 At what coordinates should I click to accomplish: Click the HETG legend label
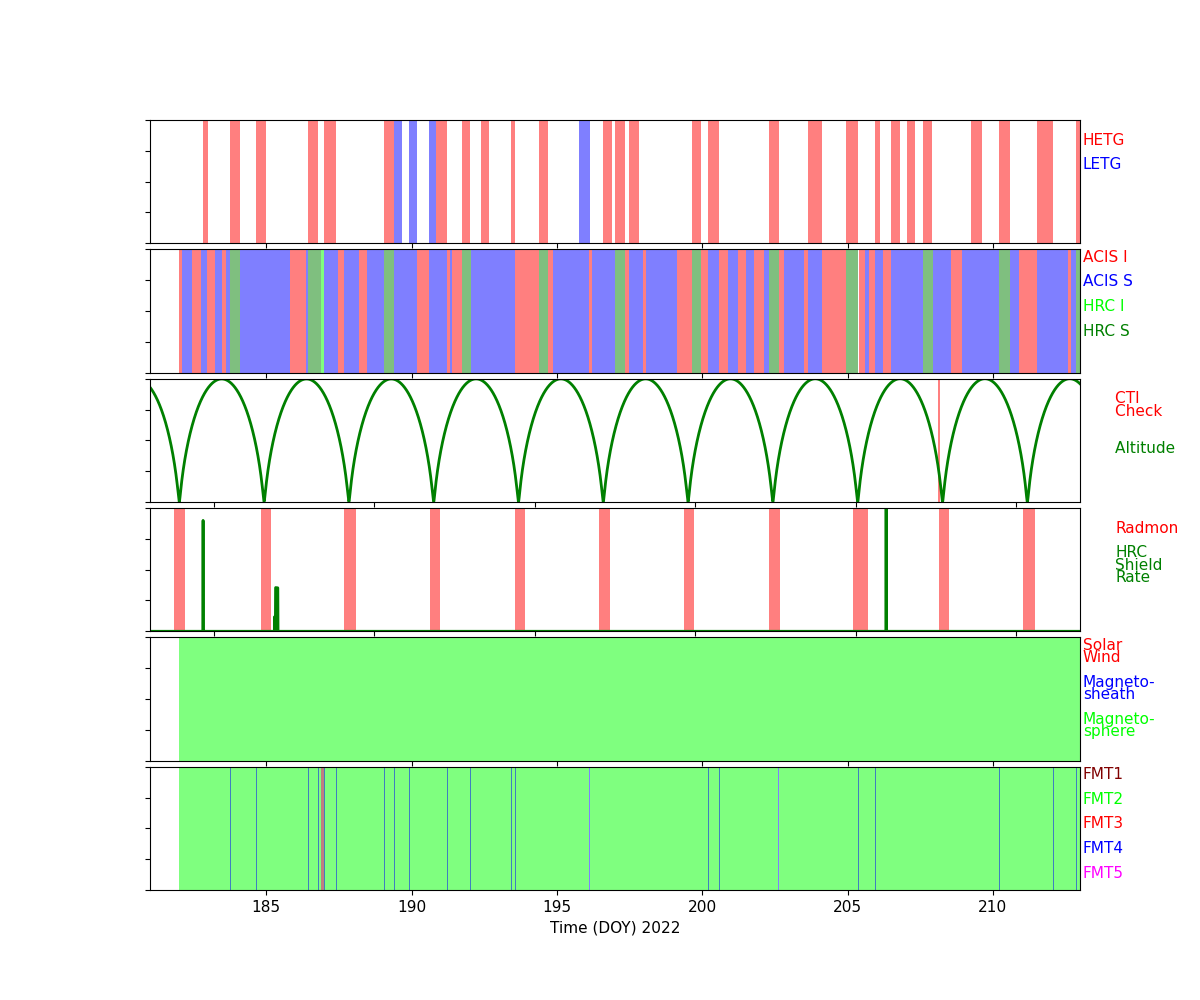pyautogui.click(x=1103, y=140)
